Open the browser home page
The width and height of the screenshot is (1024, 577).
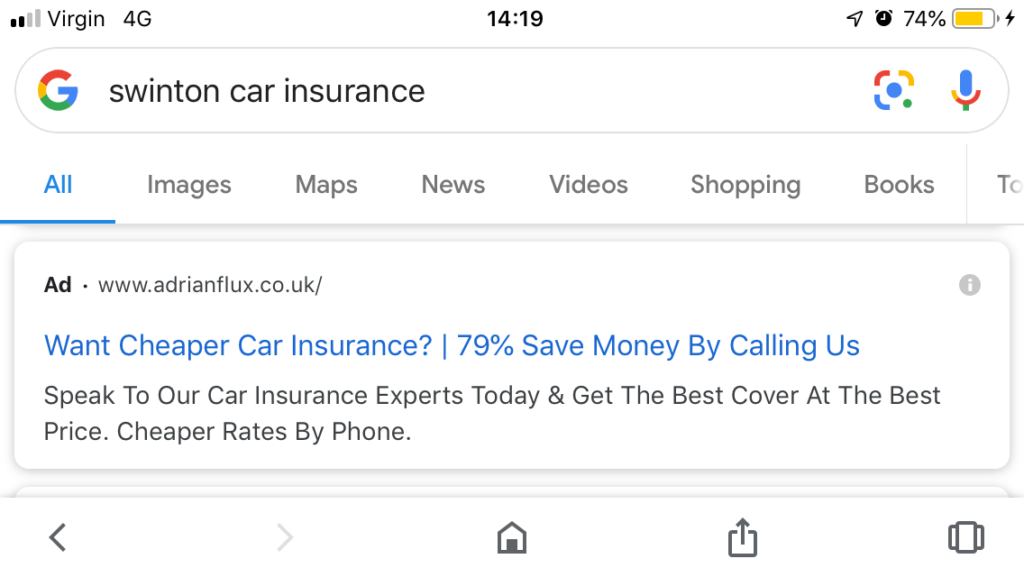(x=512, y=537)
